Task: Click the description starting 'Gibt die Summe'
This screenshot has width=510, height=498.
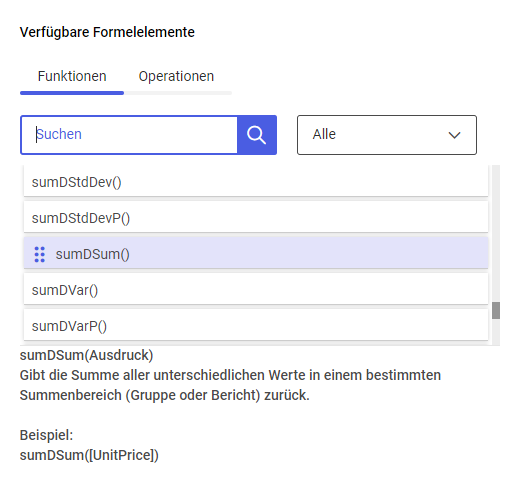Action: [x=230, y=385]
